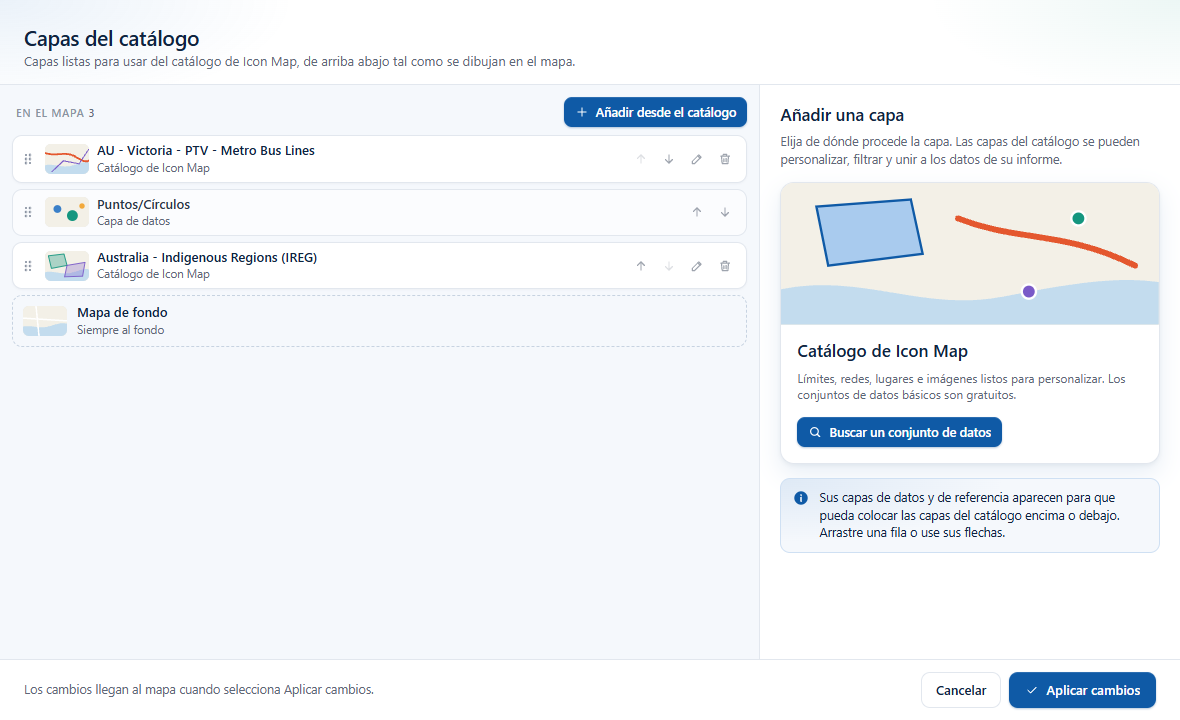Click the info icon in the hint box

coord(801,498)
